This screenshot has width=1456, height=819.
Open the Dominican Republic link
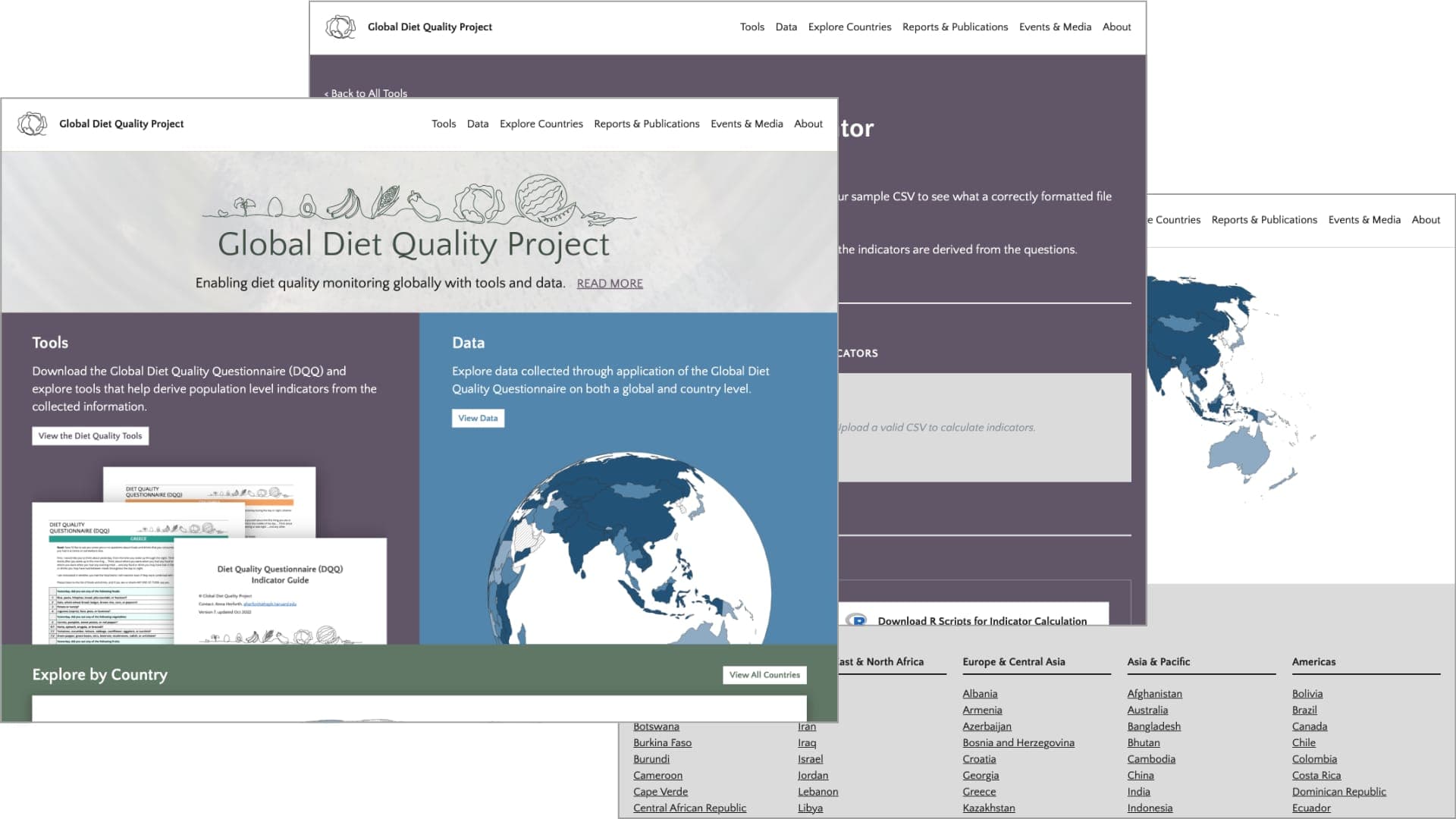tap(1338, 792)
